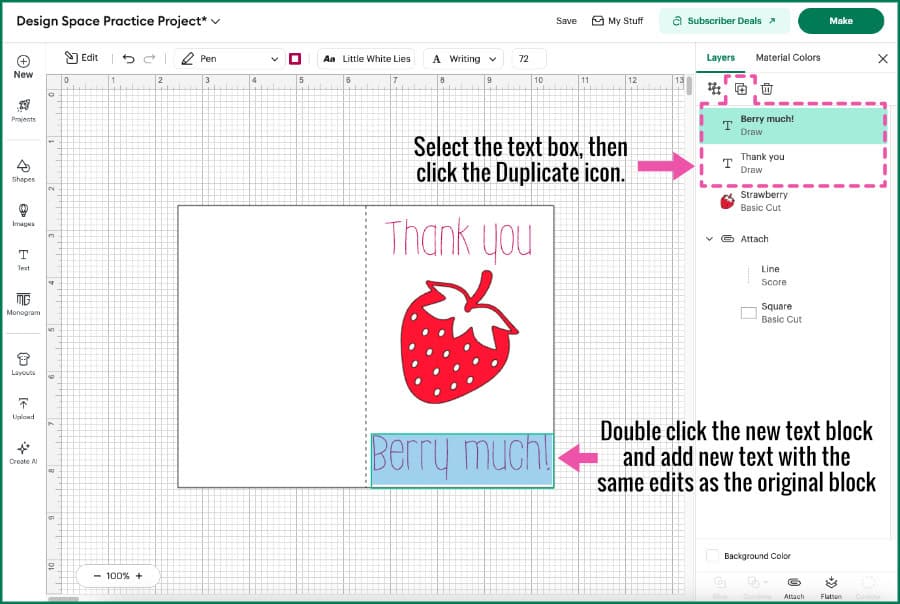Click the New project plus icon
This screenshot has height=604, width=900.
coord(24,61)
